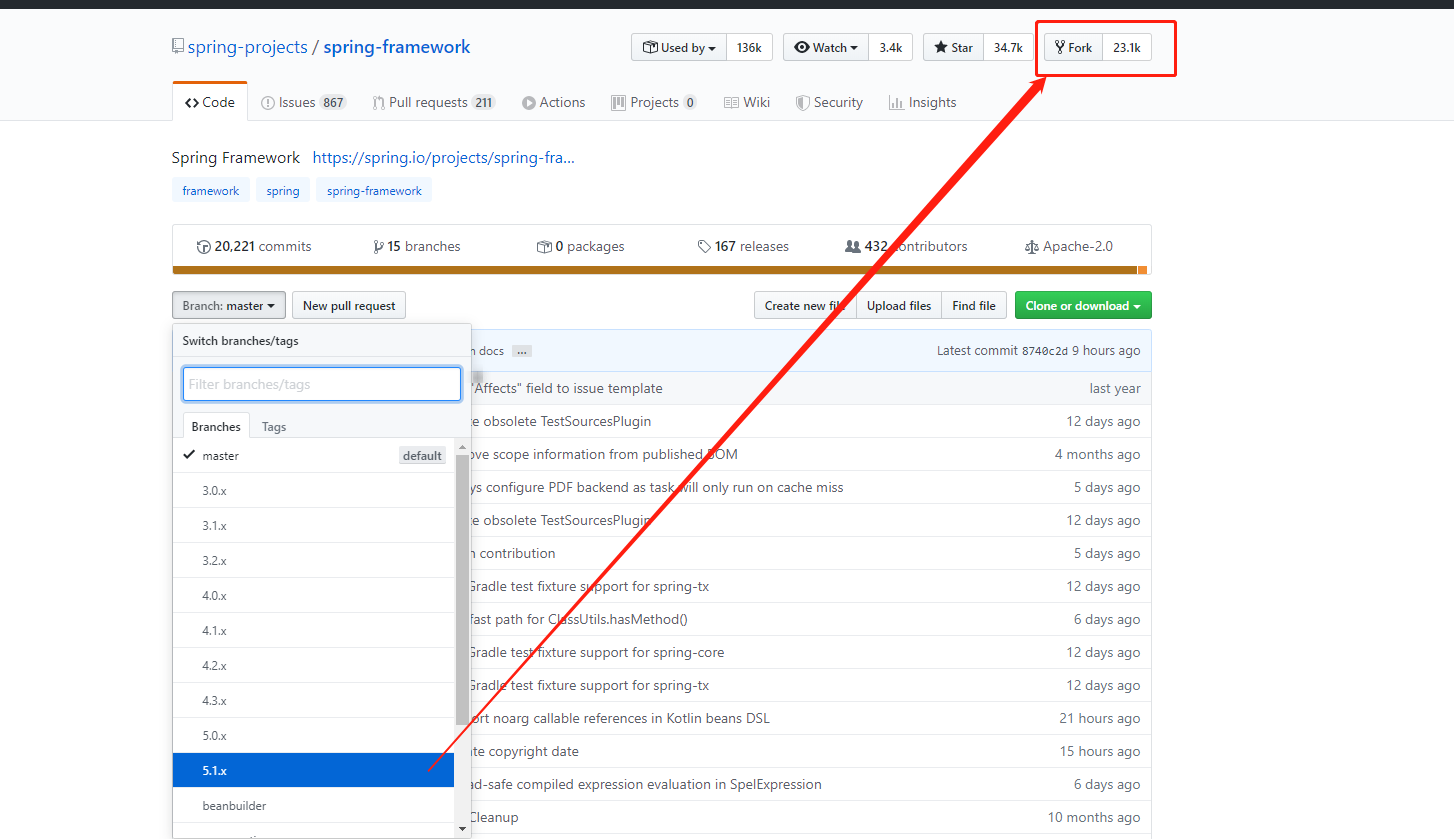Click the branch list scroll-down arrow
The image size is (1454, 839).
(462, 828)
